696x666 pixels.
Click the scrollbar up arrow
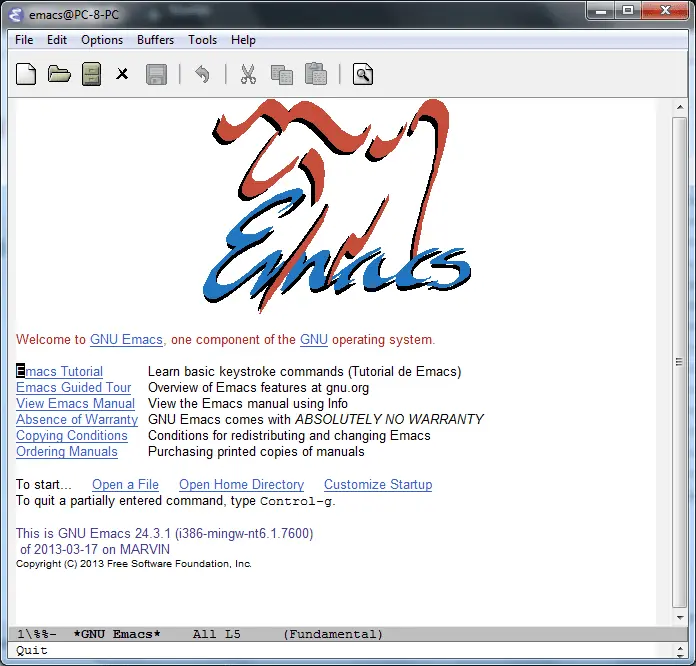pos(680,107)
